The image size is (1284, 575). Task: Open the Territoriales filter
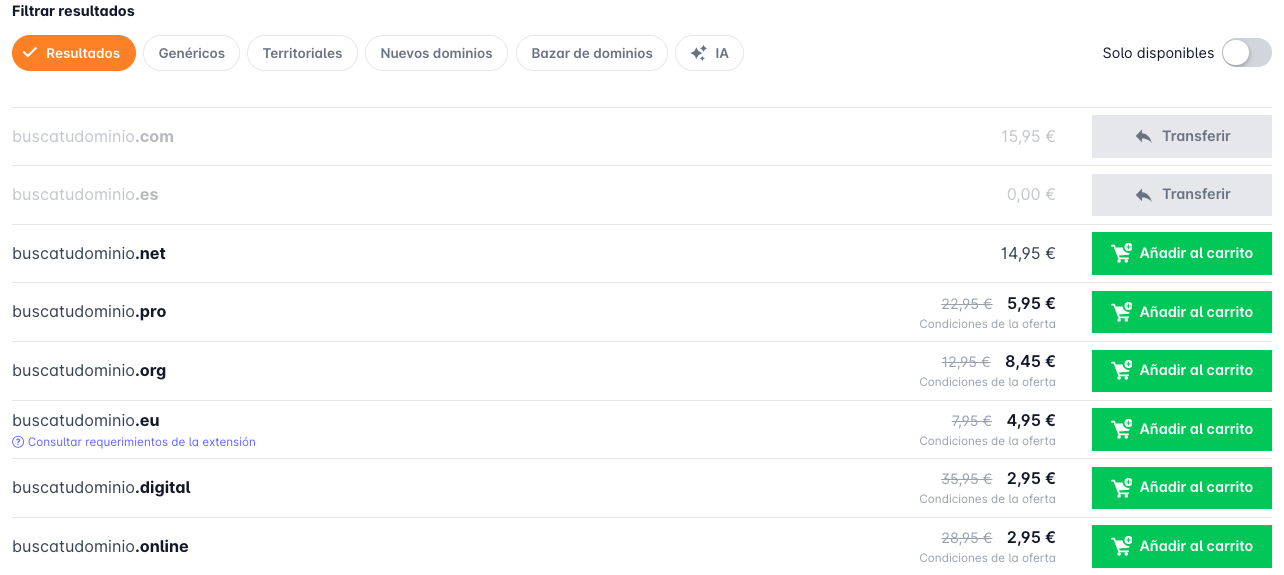(x=302, y=53)
